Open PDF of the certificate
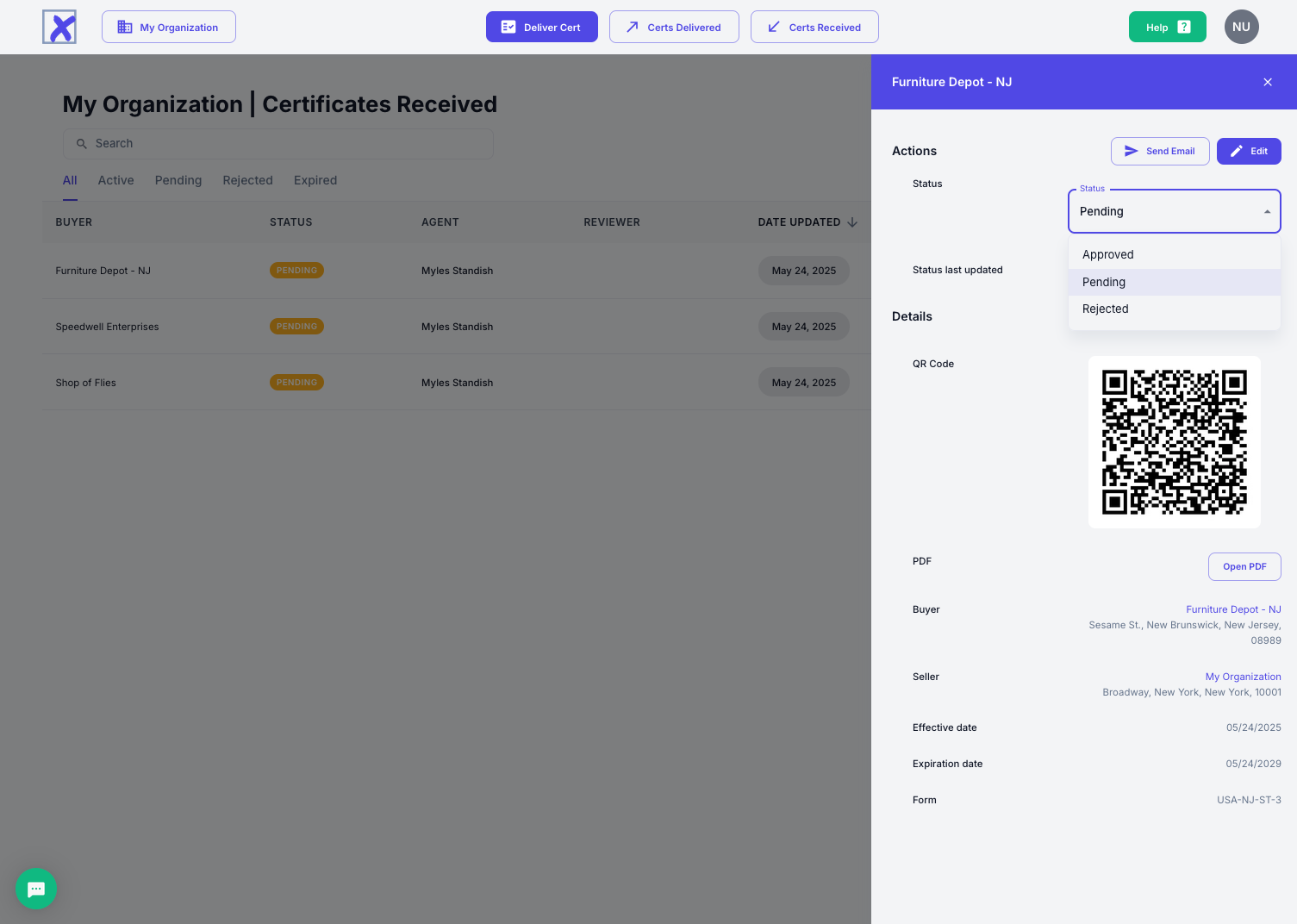1297x924 pixels. 1244,567
